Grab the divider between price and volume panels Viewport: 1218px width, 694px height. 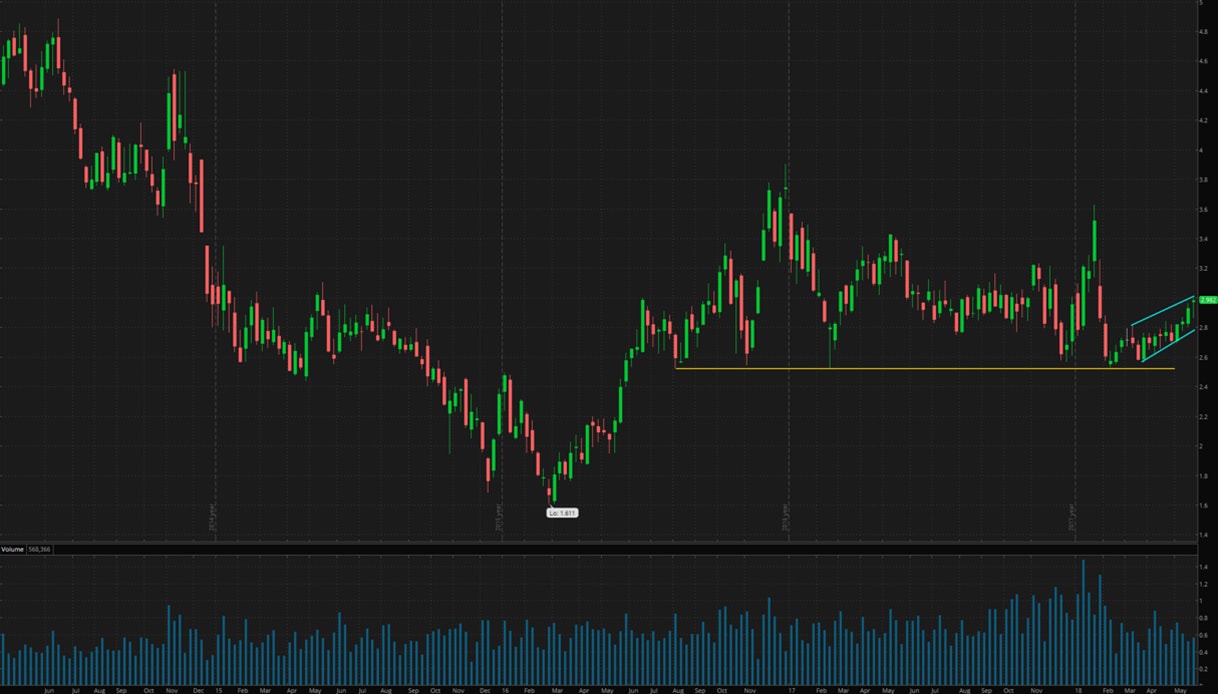[x=600, y=544]
